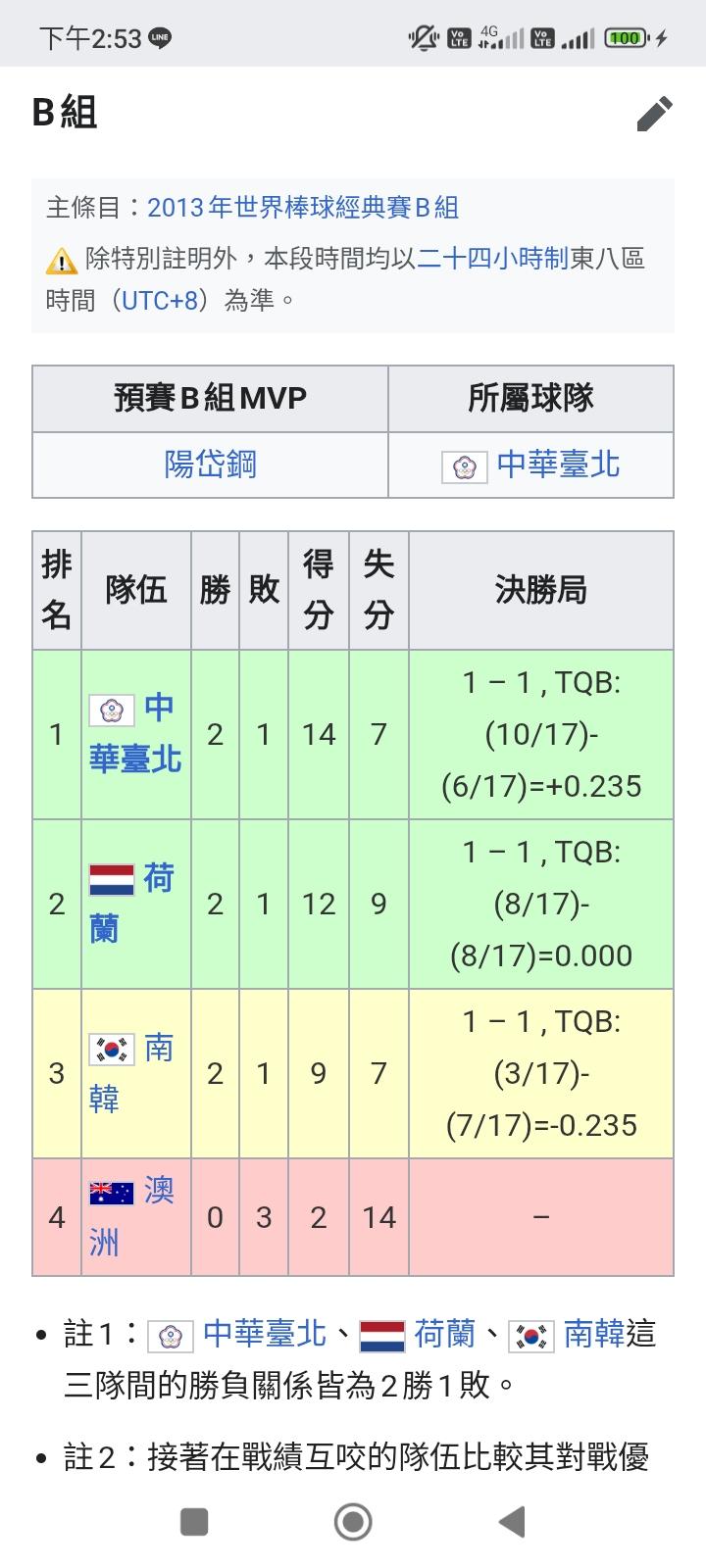
Task: Tap the 南韓 link in note 1
Action: click(x=593, y=1334)
